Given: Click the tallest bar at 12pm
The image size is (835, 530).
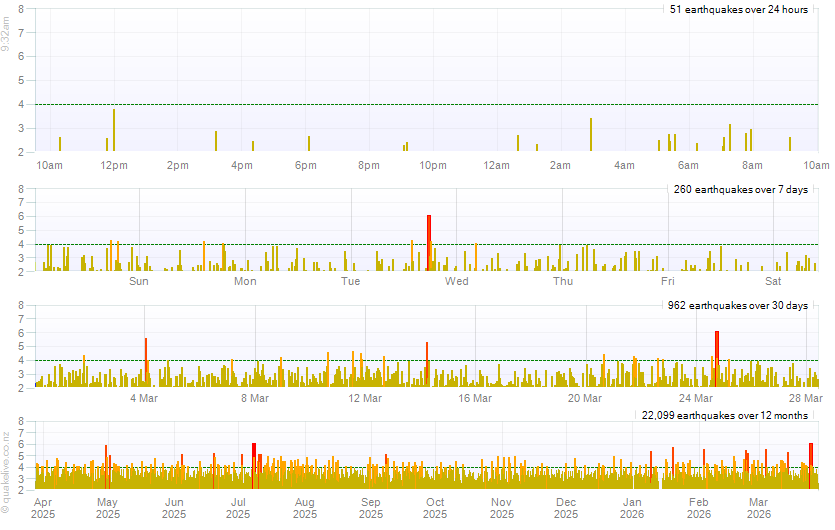Looking at the screenshot, I should click(114, 130).
